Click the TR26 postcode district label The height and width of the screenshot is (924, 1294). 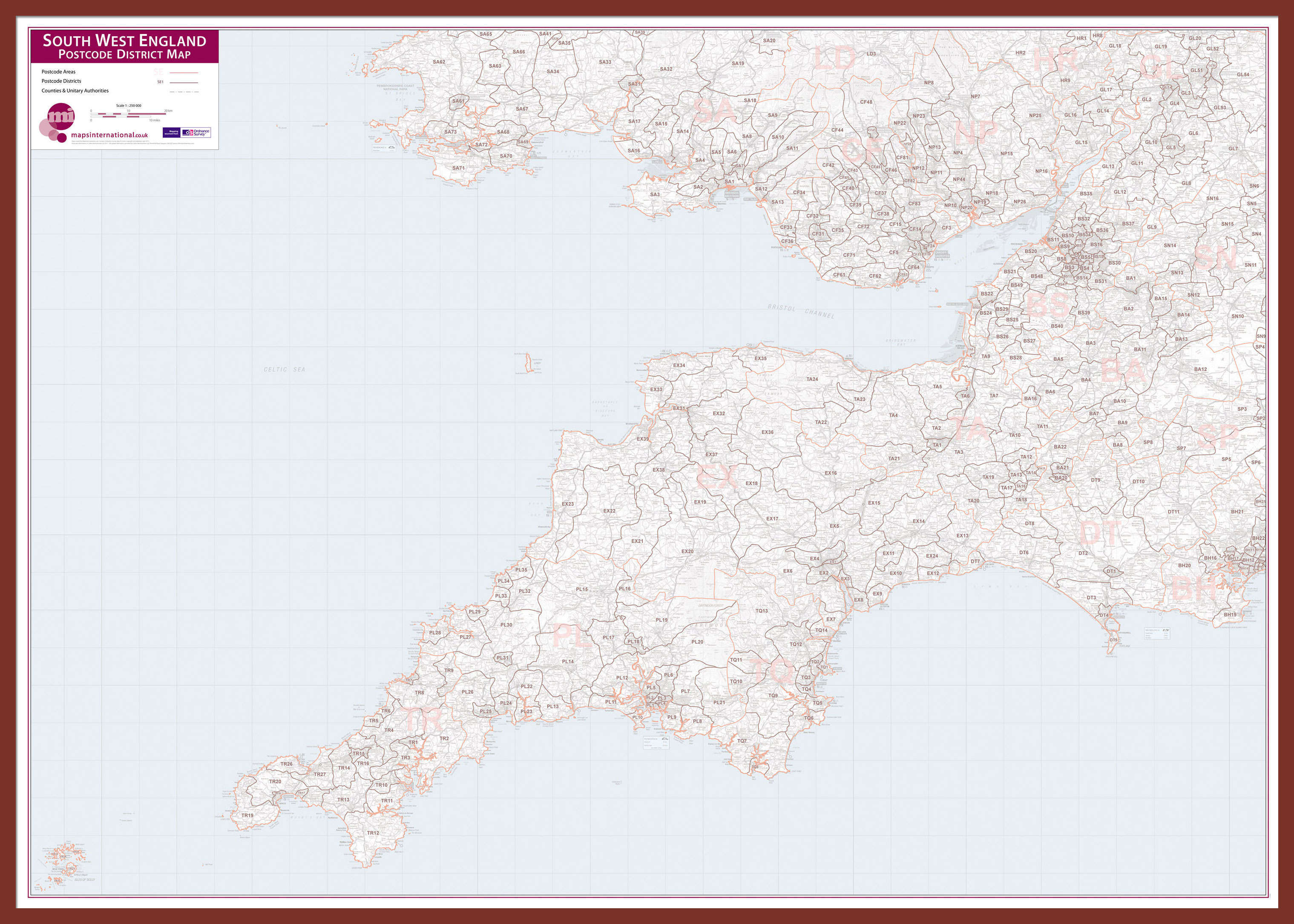[x=286, y=763]
